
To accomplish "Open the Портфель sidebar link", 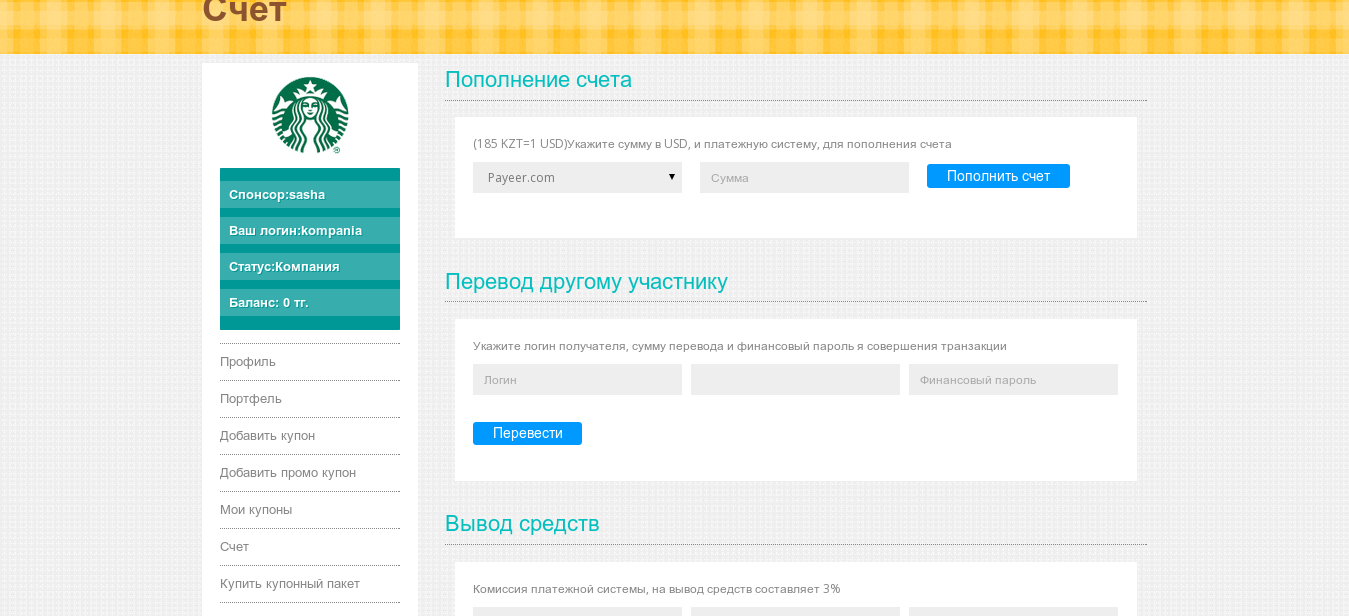I will click(251, 399).
